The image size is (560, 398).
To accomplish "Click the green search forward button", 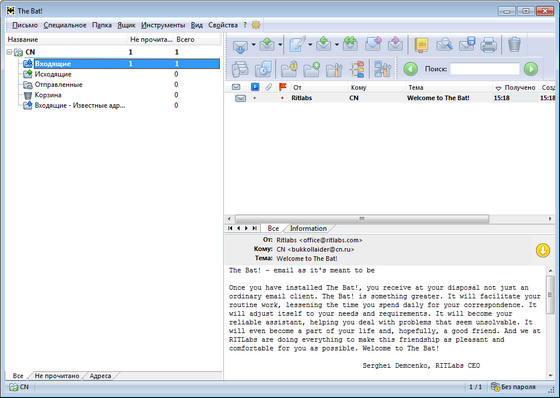I will pyautogui.click(x=531, y=69).
